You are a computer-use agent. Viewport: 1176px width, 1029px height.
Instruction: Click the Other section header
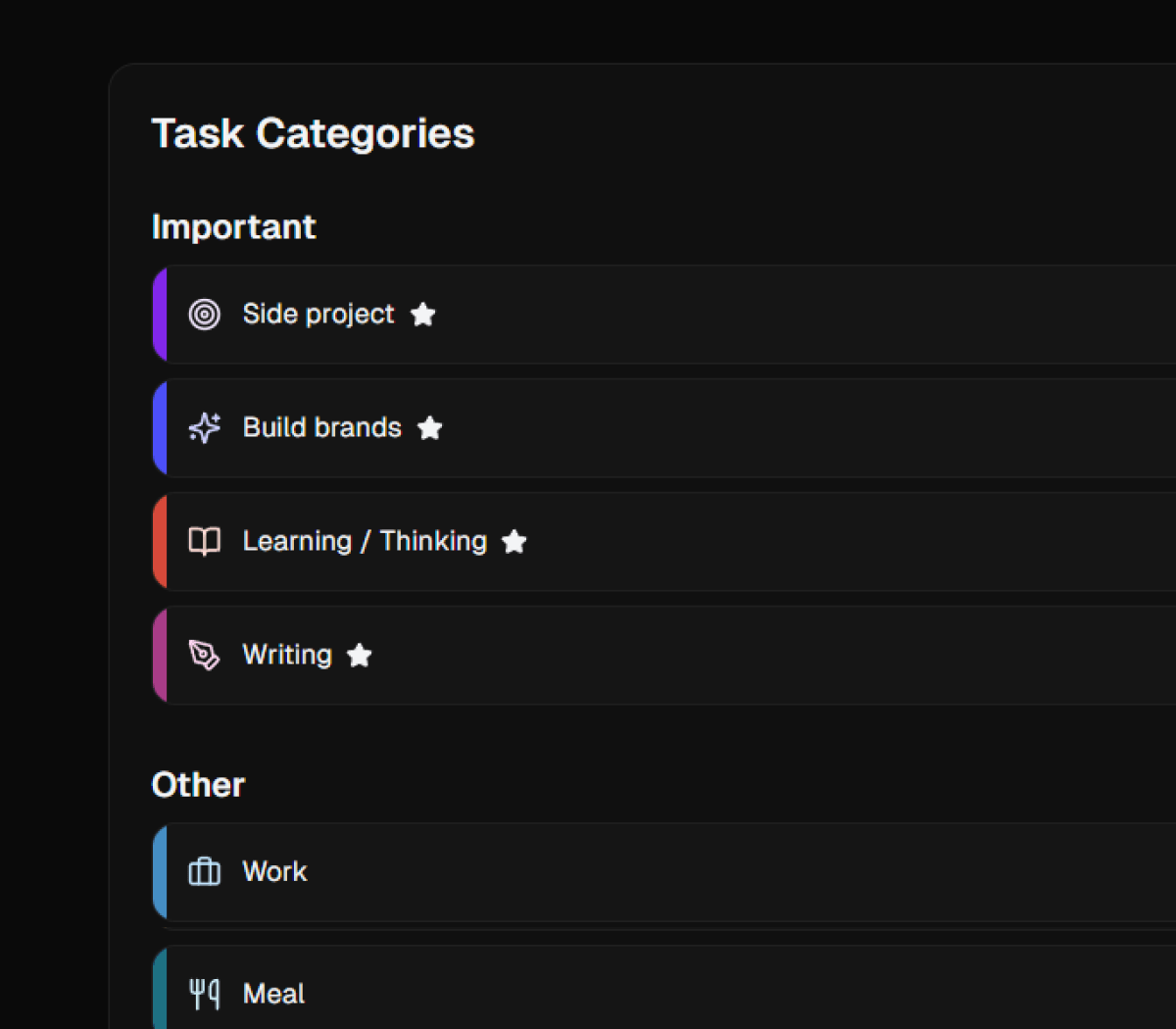198,784
